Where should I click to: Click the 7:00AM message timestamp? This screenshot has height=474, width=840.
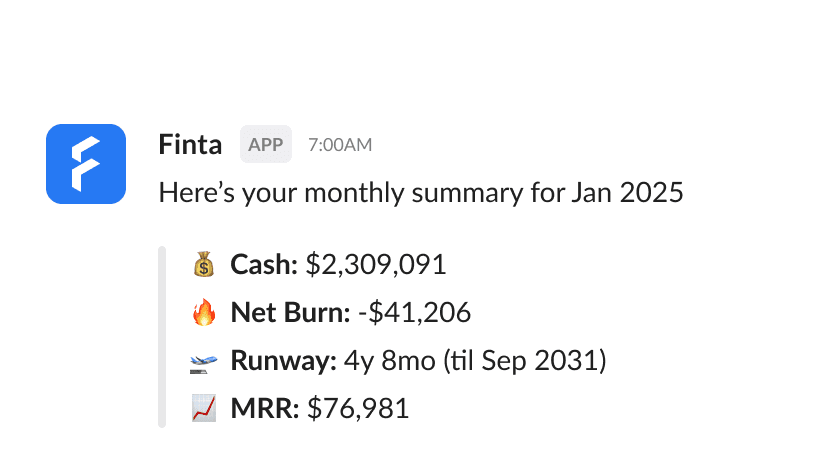pyautogui.click(x=340, y=145)
